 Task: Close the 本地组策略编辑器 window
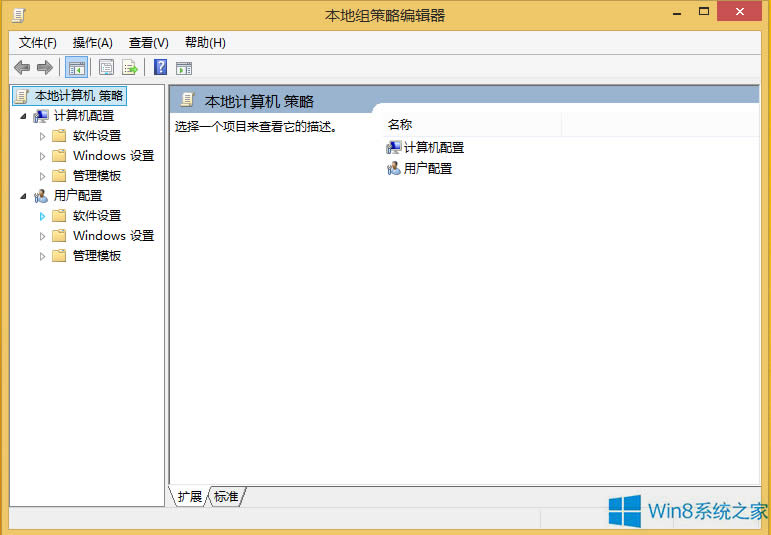point(739,12)
